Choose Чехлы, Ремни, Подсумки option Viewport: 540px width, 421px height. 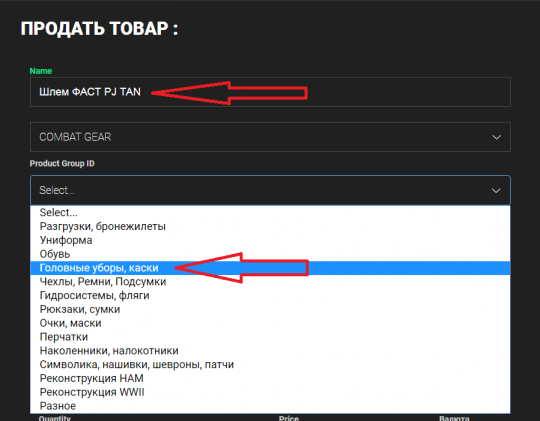coord(270,282)
